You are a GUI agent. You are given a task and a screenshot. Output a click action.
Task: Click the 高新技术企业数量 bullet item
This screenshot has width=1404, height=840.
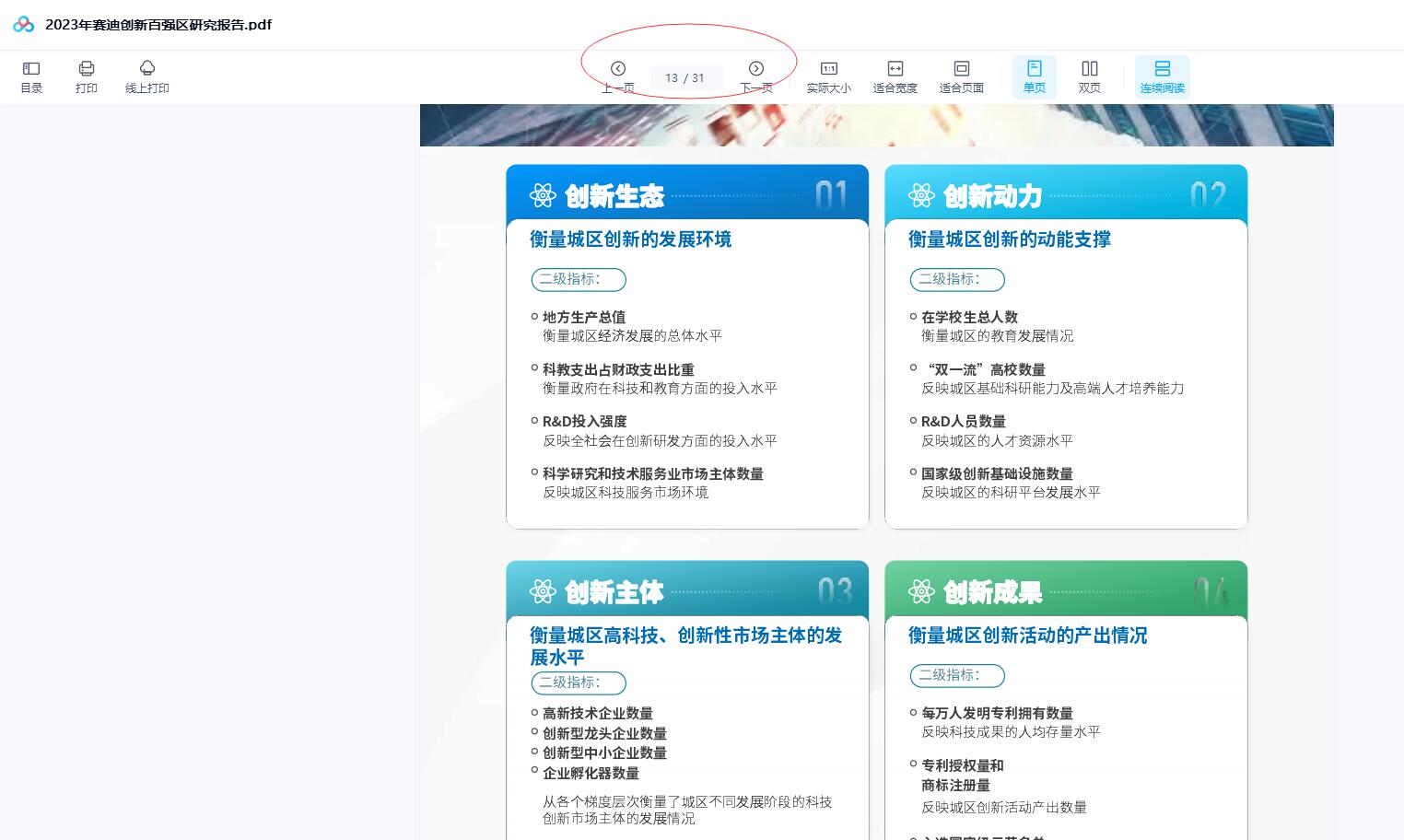coord(598,713)
